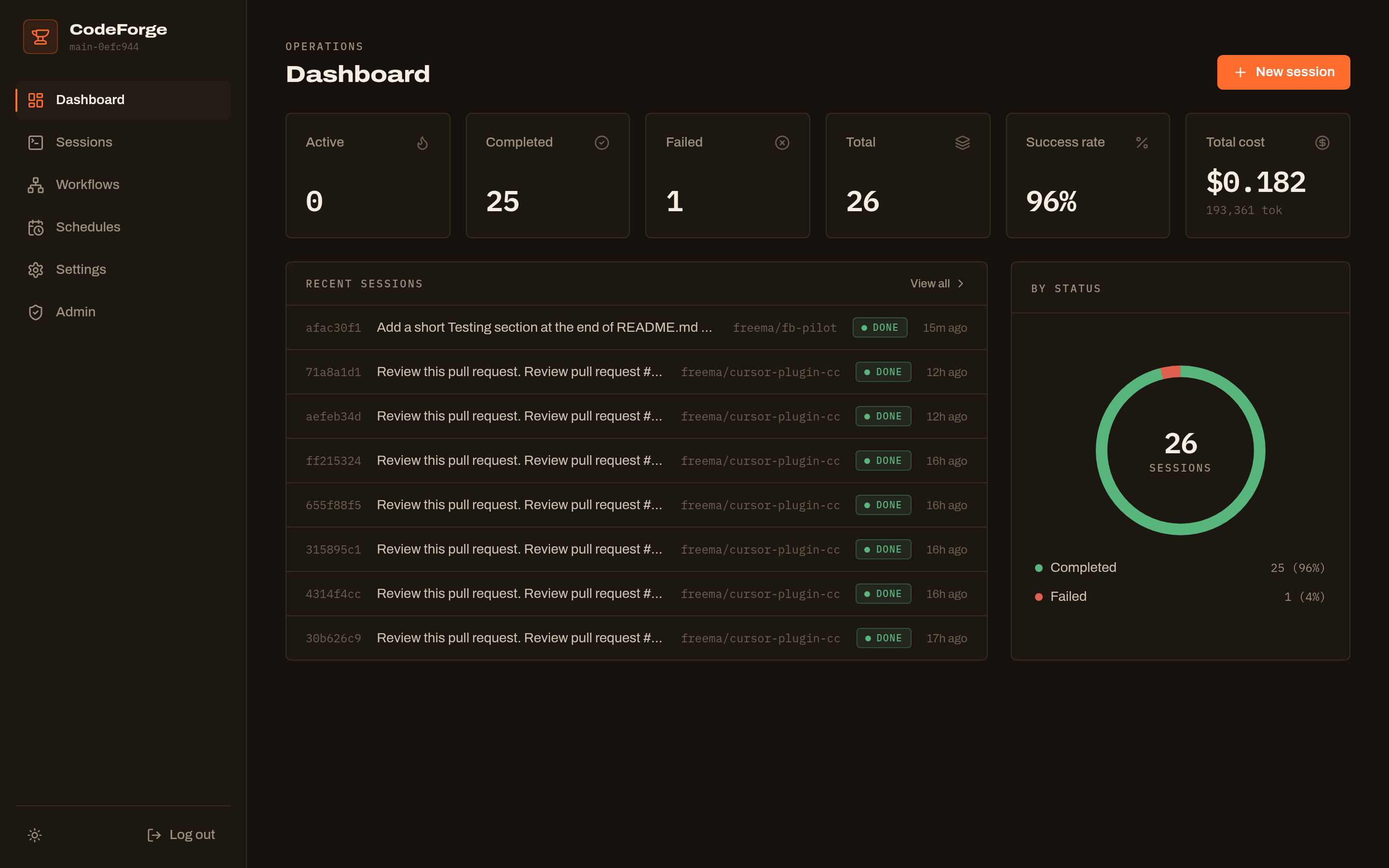Click the '17h ago' timestamp

tap(946, 638)
